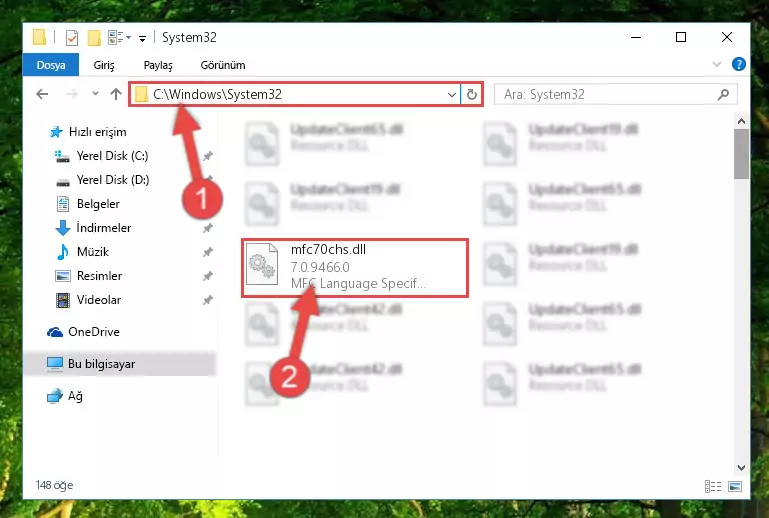The width and height of the screenshot is (769, 518).
Task: Select Bu bilgisayar in navigation pane
Action: click(119, 364)
